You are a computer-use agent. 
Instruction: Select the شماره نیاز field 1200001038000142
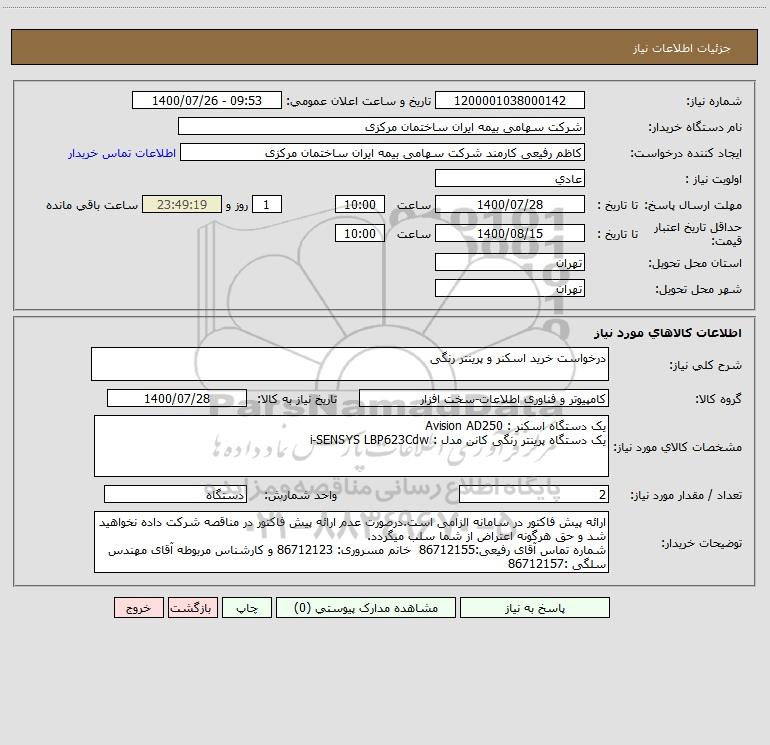510,100
